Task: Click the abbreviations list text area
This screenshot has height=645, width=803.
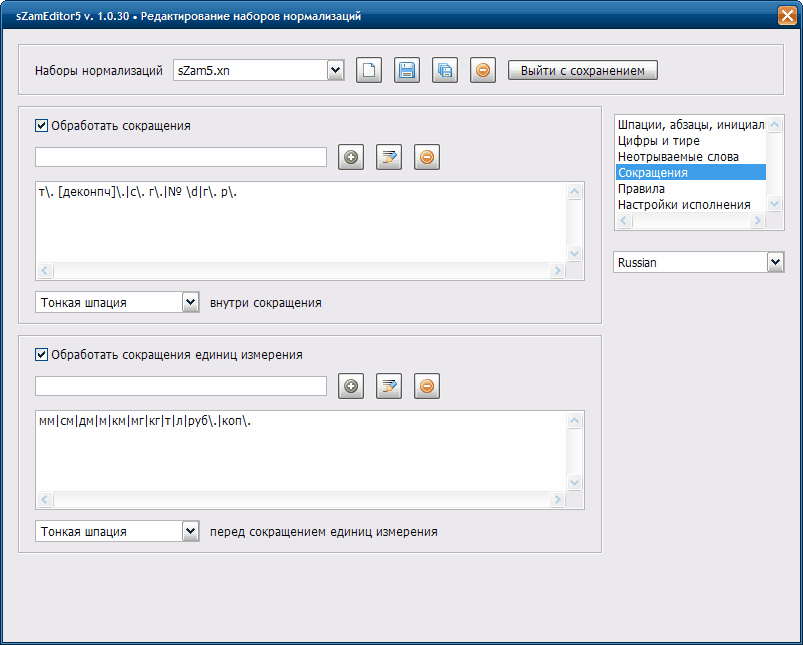Action: (x=301, y=222)
